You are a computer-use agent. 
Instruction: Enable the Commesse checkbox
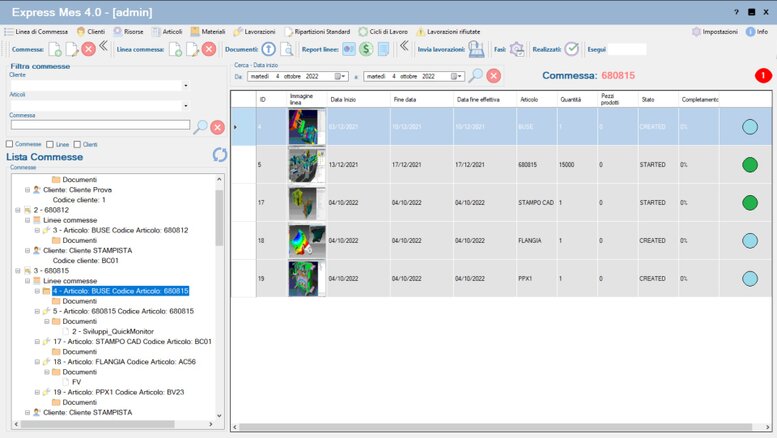pos(10,145)
